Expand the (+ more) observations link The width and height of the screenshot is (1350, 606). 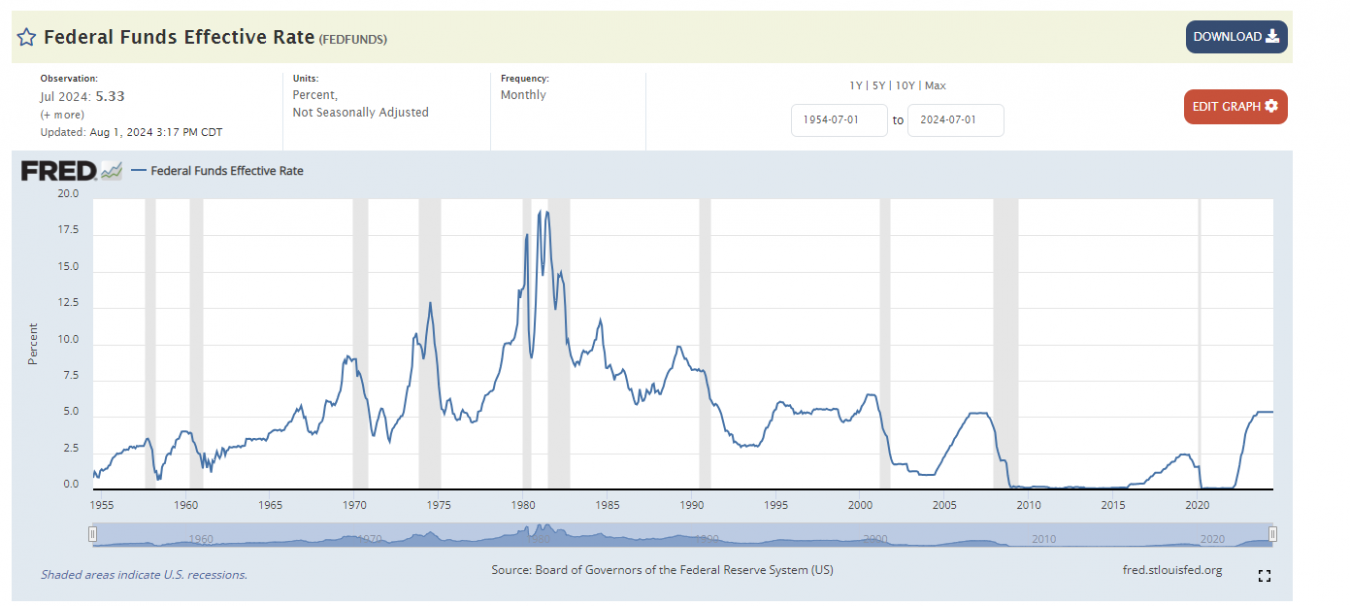(x=62, y=115)
